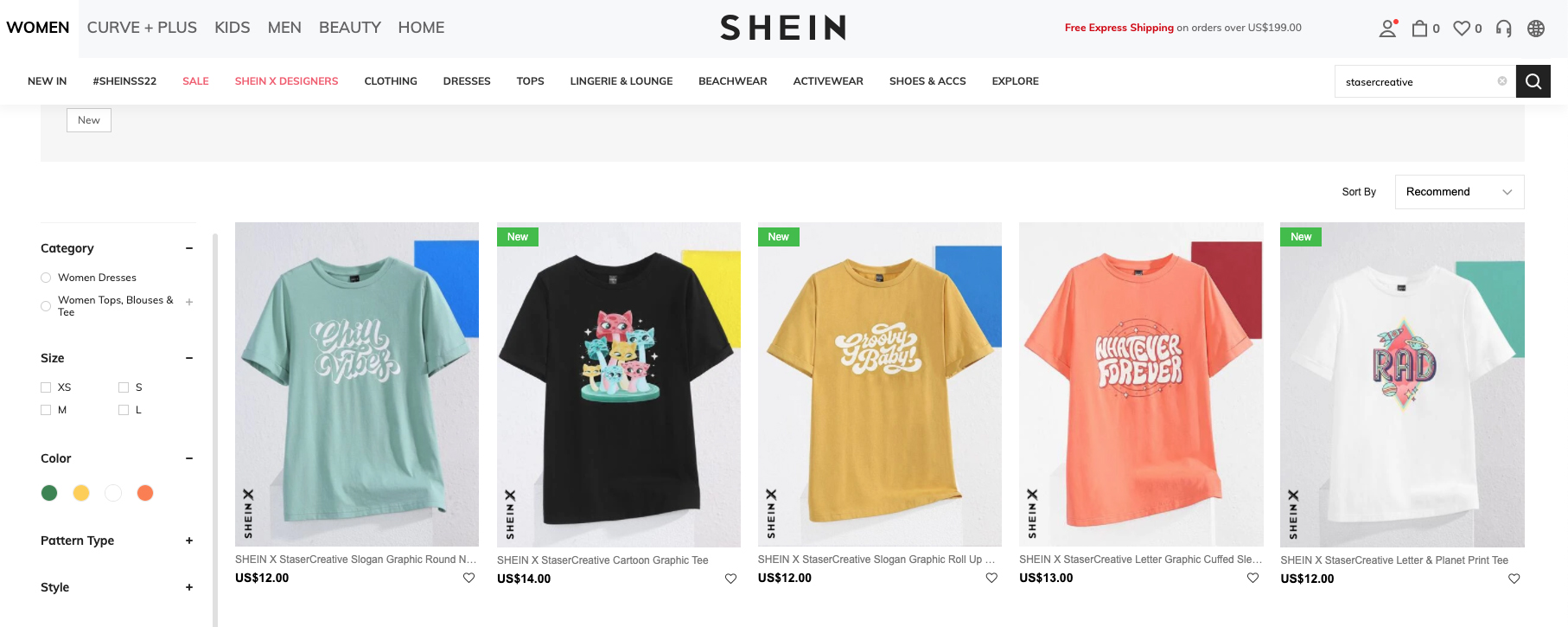View wishlist heart icon in header
1568x627 pixels.
pos(1462,29)
